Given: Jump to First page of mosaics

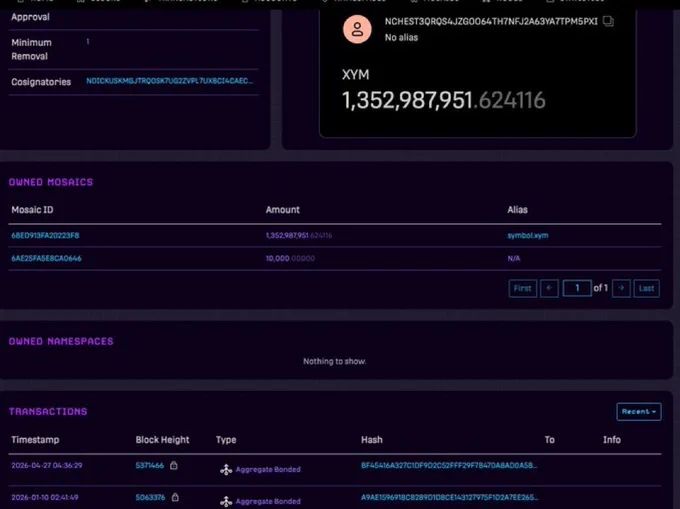Looking at the screenshot, I should tap(523, 288).
